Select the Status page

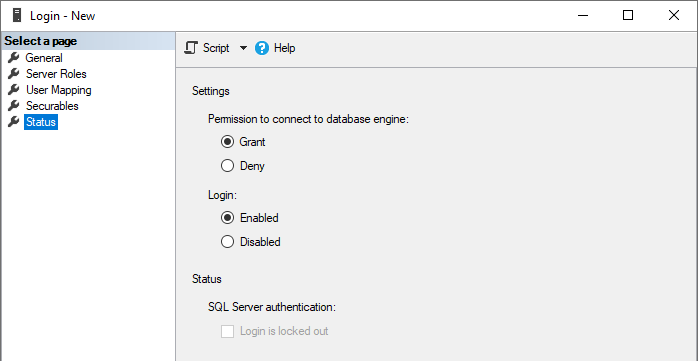41,122
